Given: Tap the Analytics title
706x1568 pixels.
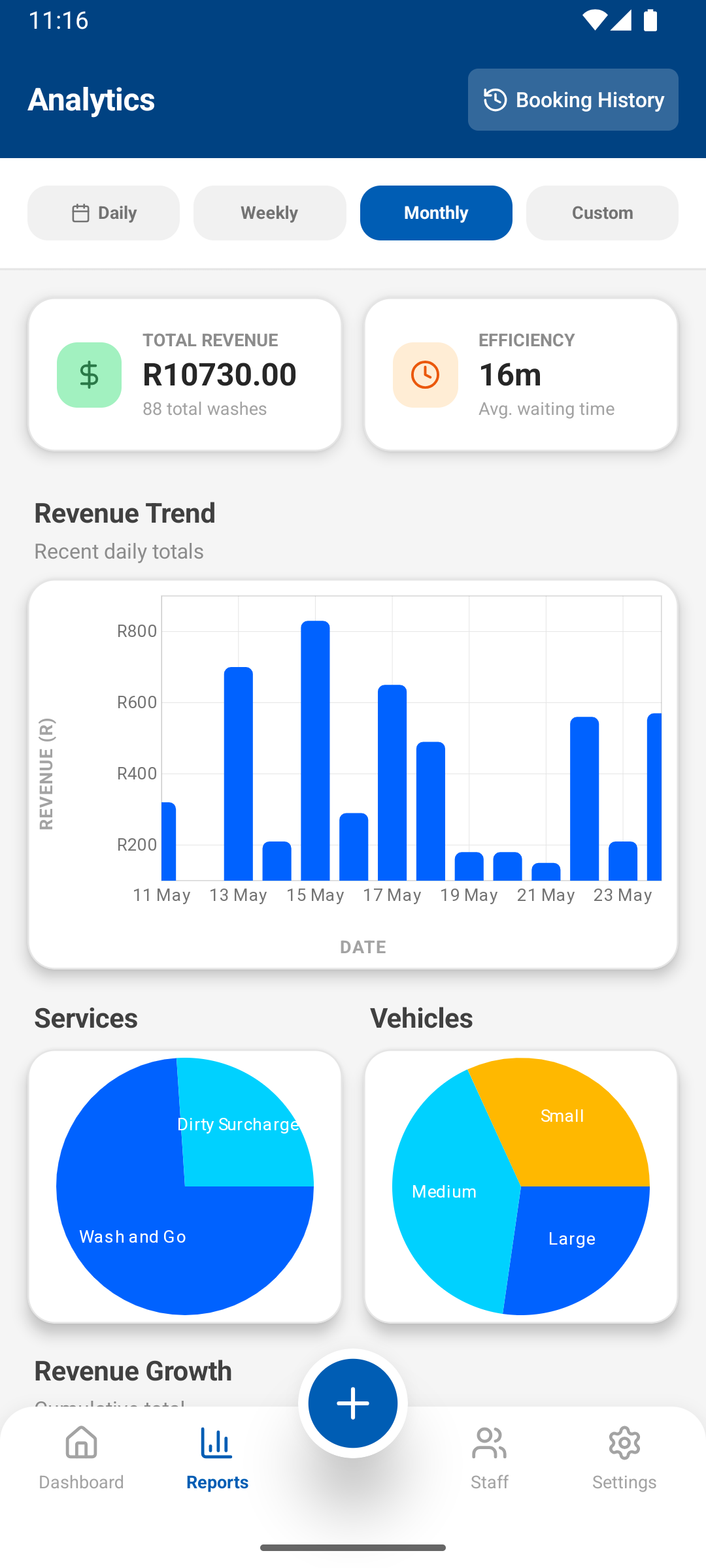Looking at the screenshot, I should [x=92, y=99].
